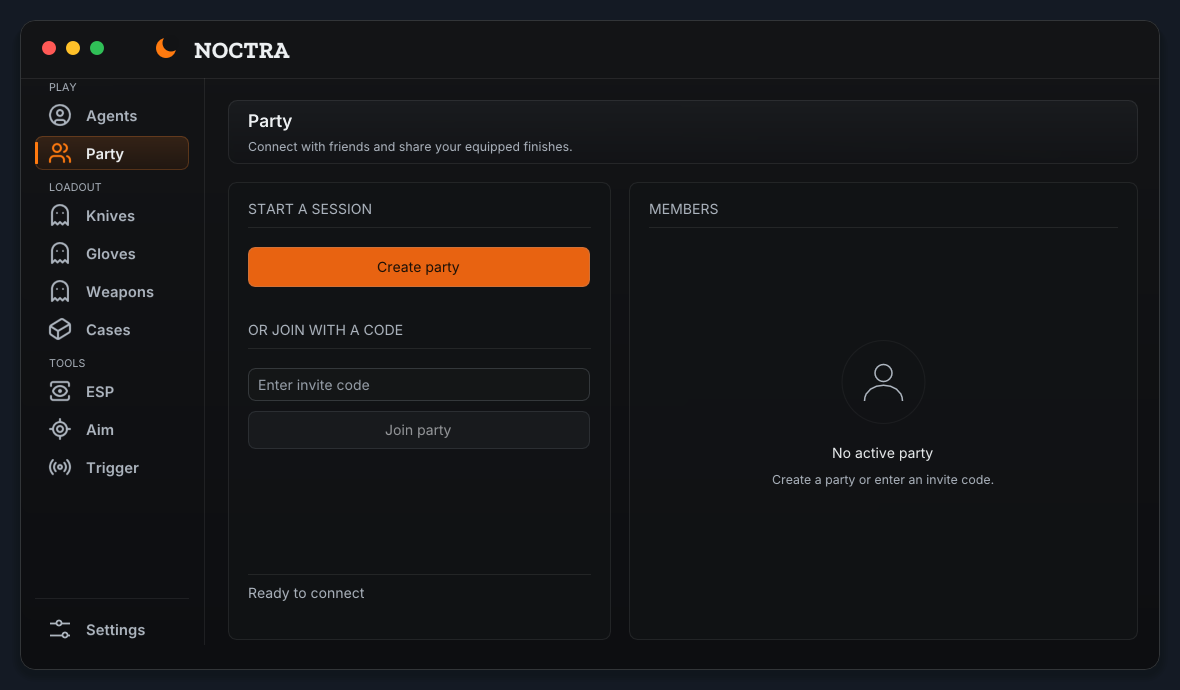This screenshot has height=690, width=1180.
Task: Create a new party session
Action: 418,267
